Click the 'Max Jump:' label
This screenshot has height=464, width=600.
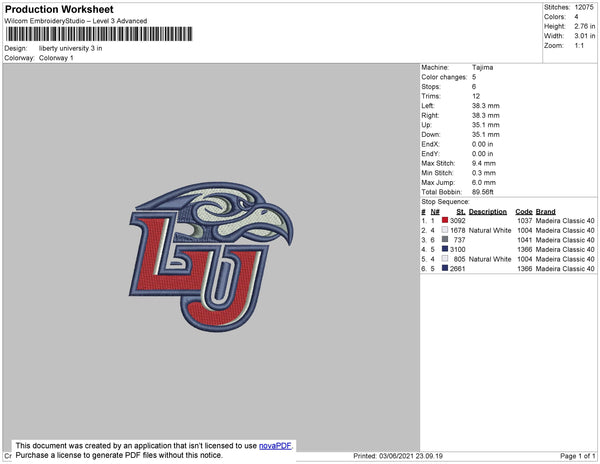[x=438, y=182]
